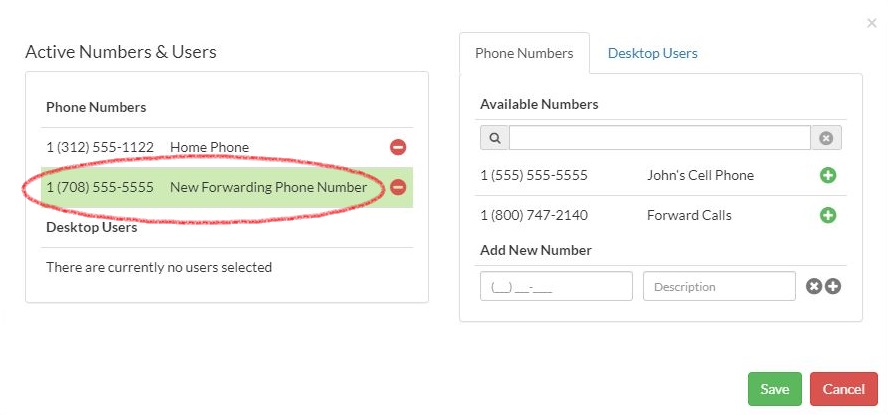Clear the available numbers search

tap(826, 138)
